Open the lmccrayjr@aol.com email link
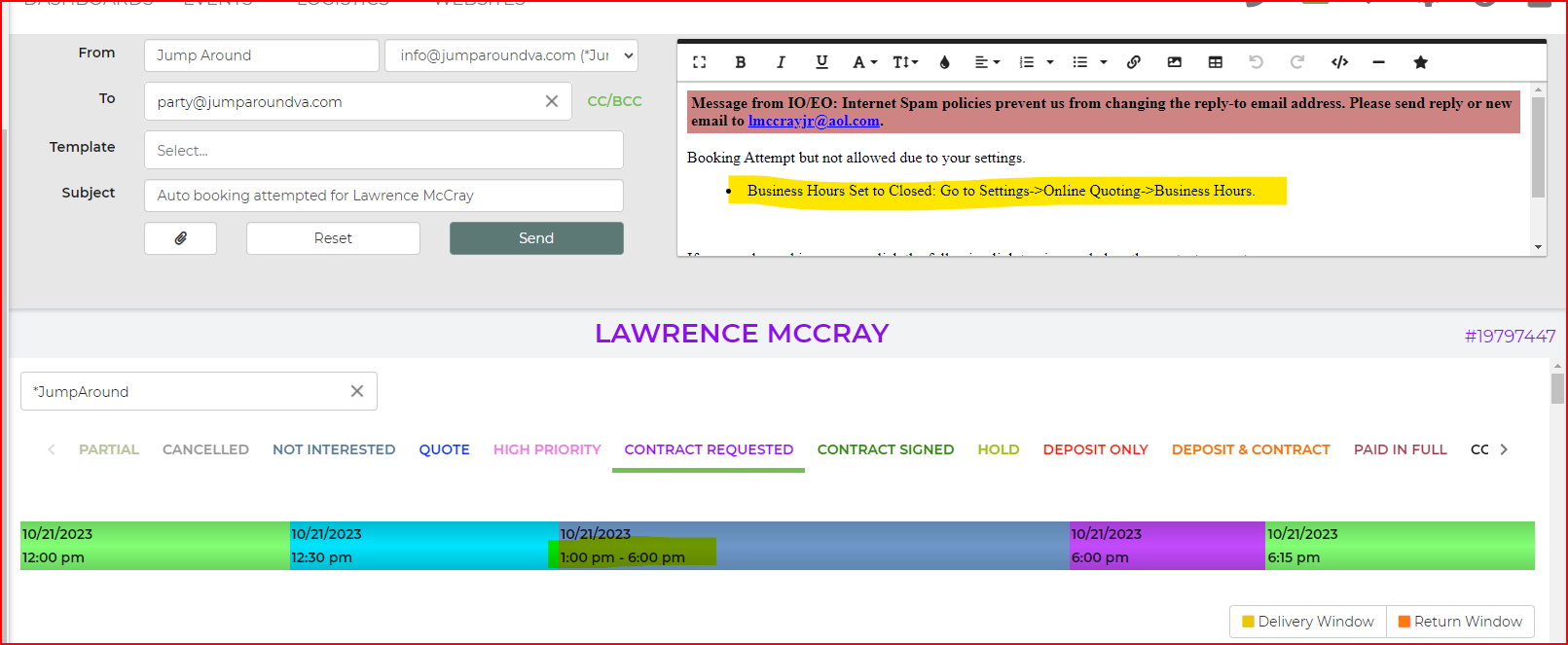This screenshot has width=1568, height=645. tap(814, 122)
